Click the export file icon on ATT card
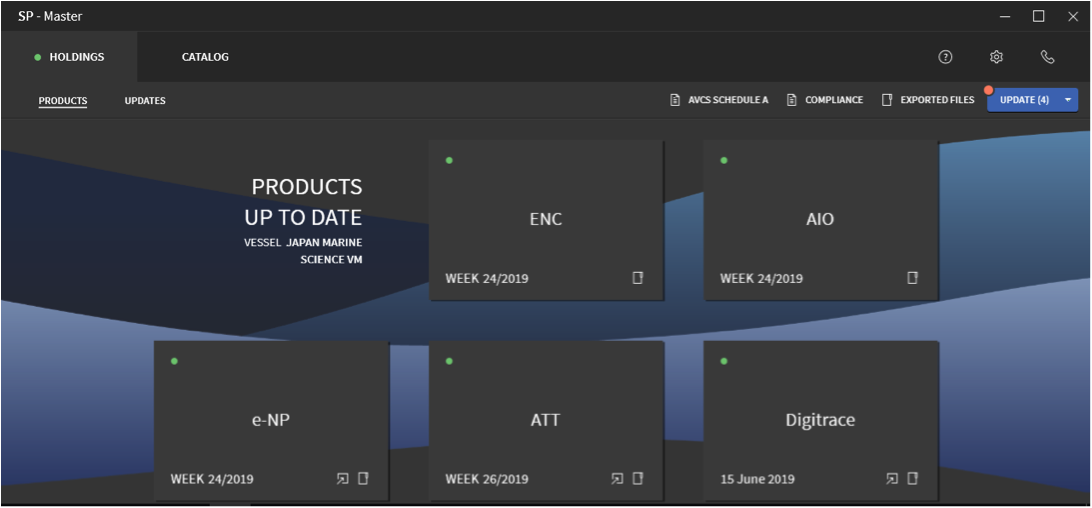 click(637, 479)
